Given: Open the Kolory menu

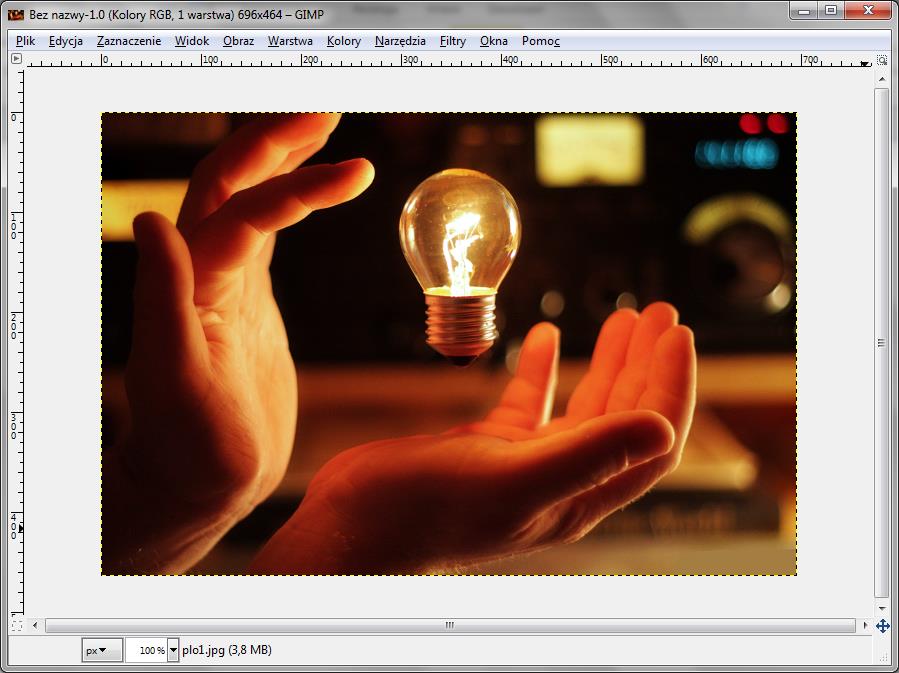Looking at the screenshot, I should click(343, 41).
